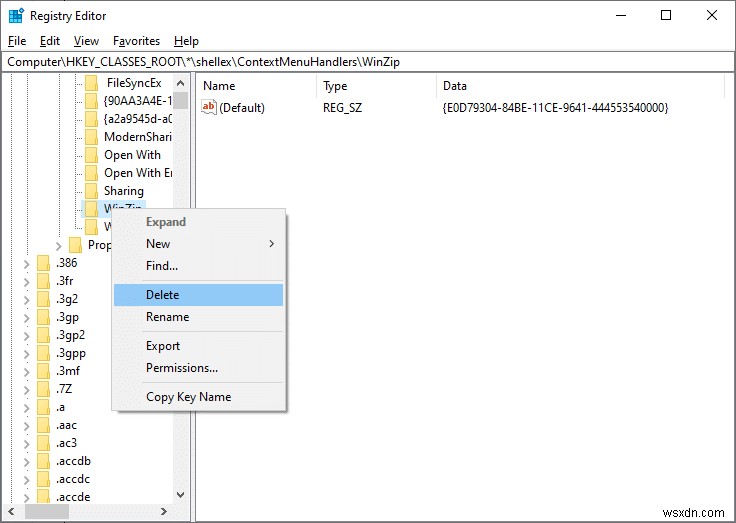Click the .ac3 folder icon

(x=43, y=443)
